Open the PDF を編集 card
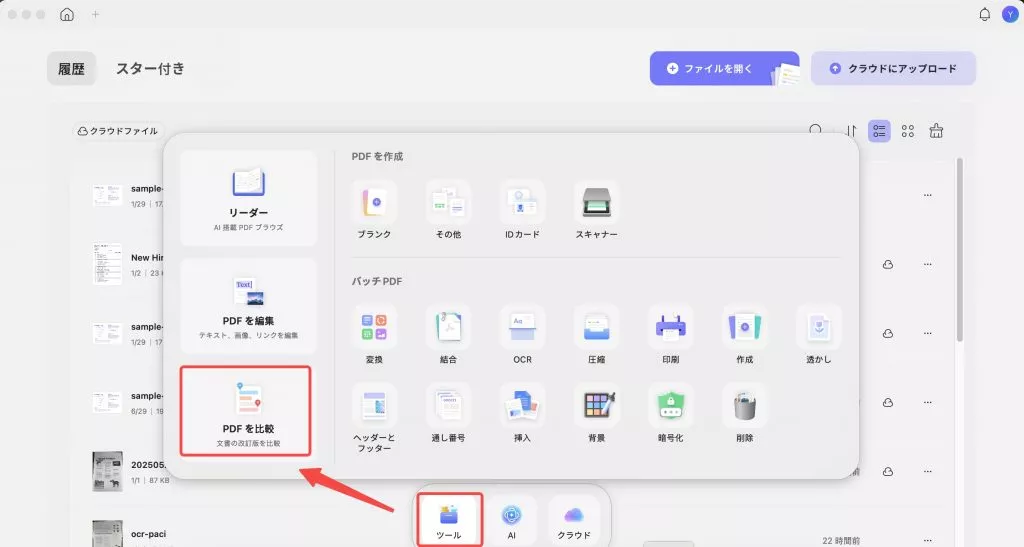Image resolution: width=1024 pixels, height=547 pixels. pos(248,307)
